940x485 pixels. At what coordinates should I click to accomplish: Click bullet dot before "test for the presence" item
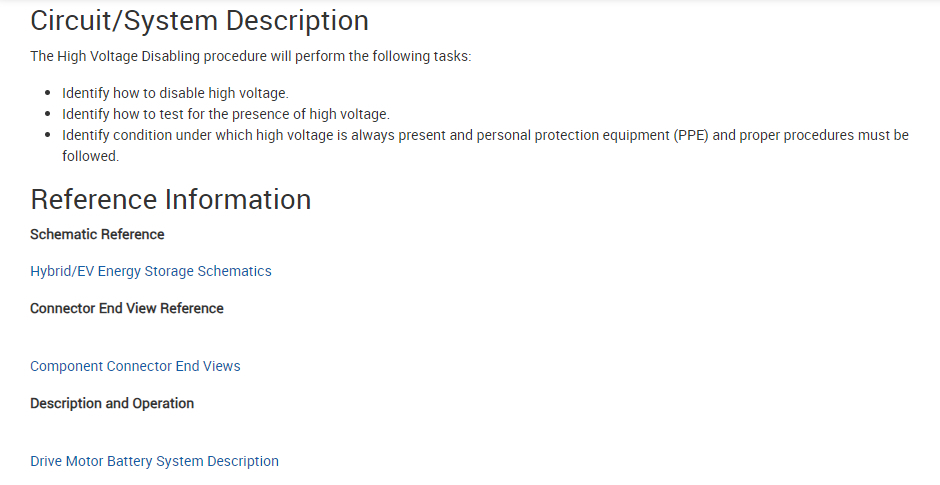click(x=47, y=114)
